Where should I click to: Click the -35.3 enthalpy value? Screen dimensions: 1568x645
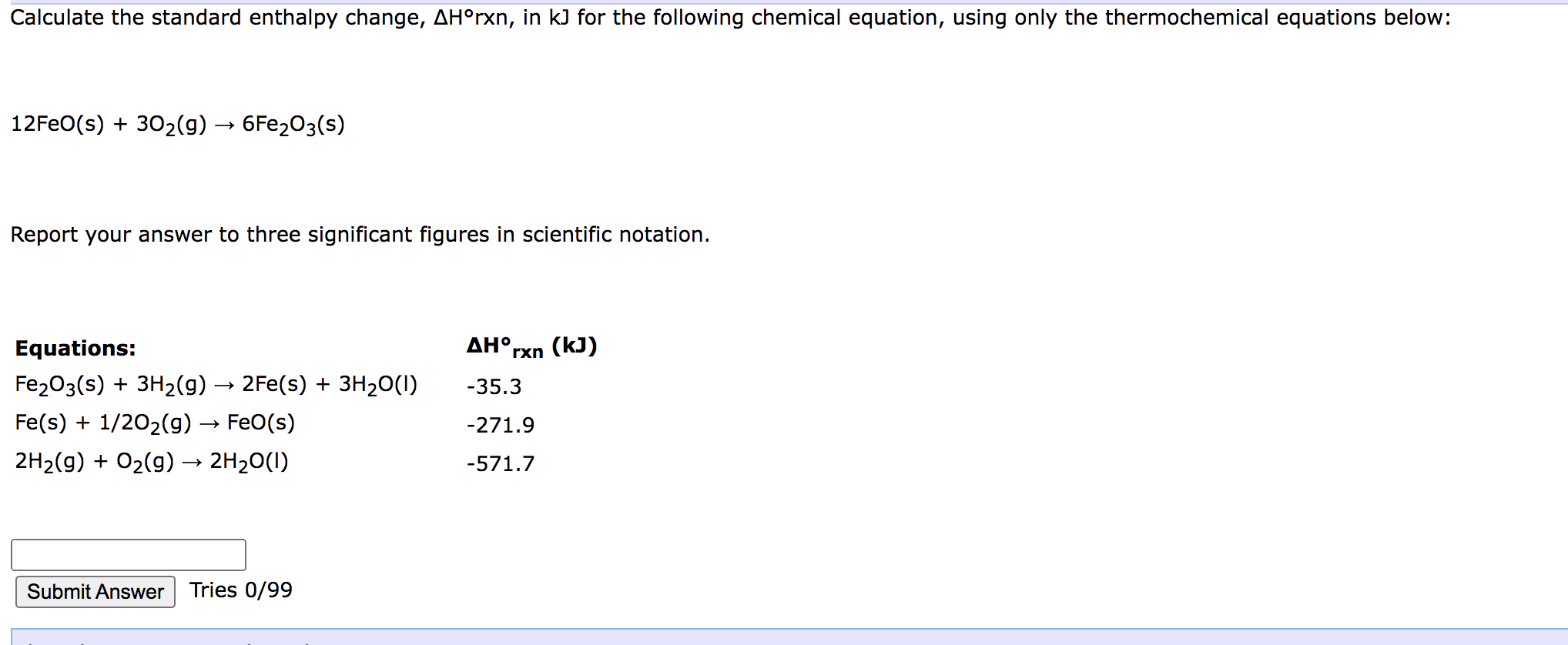point(493,387)
